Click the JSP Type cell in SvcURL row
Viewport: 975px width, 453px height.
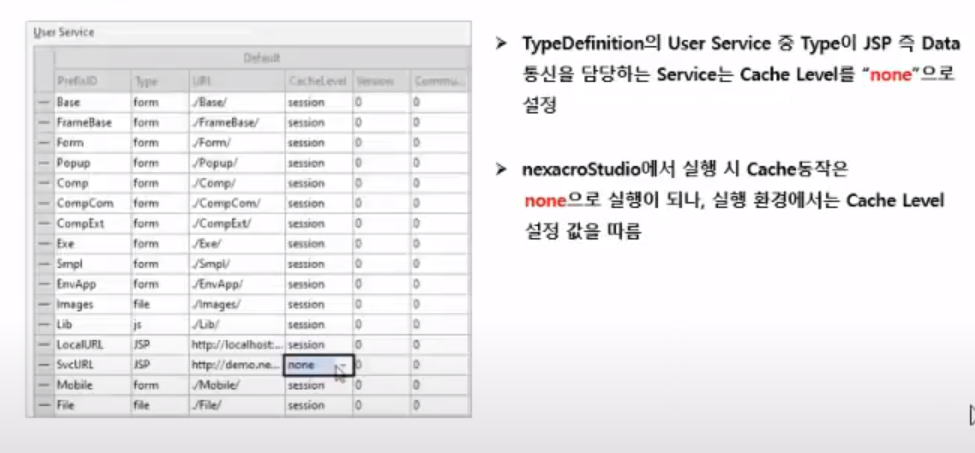click(160, 365)
